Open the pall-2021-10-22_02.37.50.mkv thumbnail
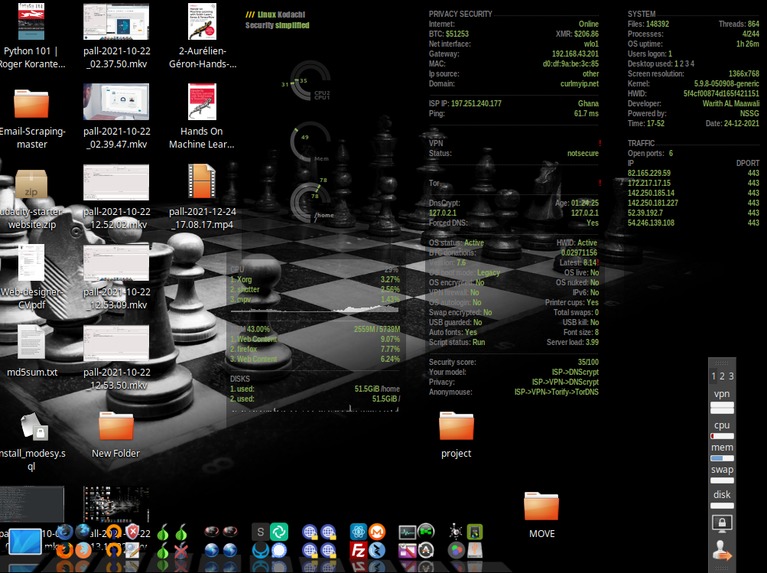Image resolution: width=767 pixels, height=573 pixels. point(116,22)
